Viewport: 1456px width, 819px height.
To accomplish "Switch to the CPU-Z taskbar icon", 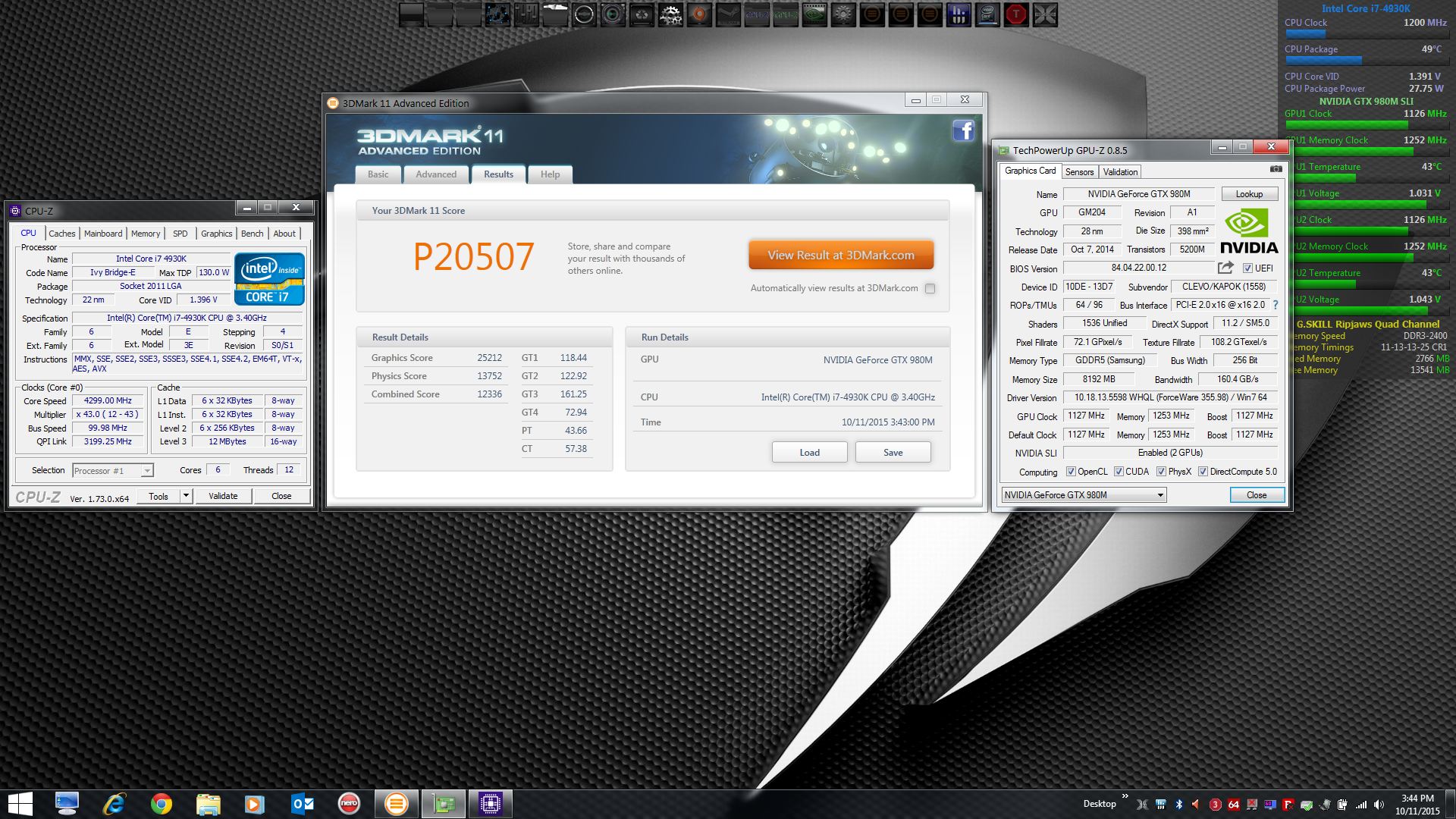I will tap(490, 804).
